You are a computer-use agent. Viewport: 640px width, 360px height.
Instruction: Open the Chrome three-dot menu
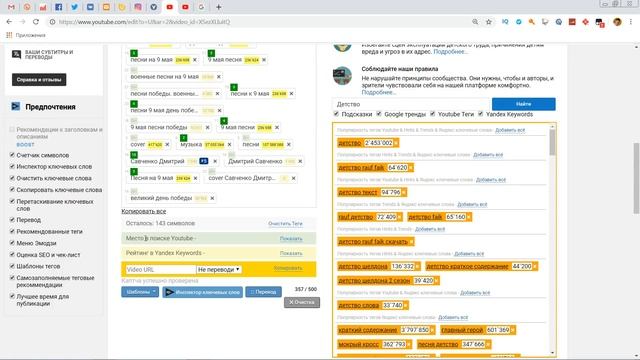point(631,22)
